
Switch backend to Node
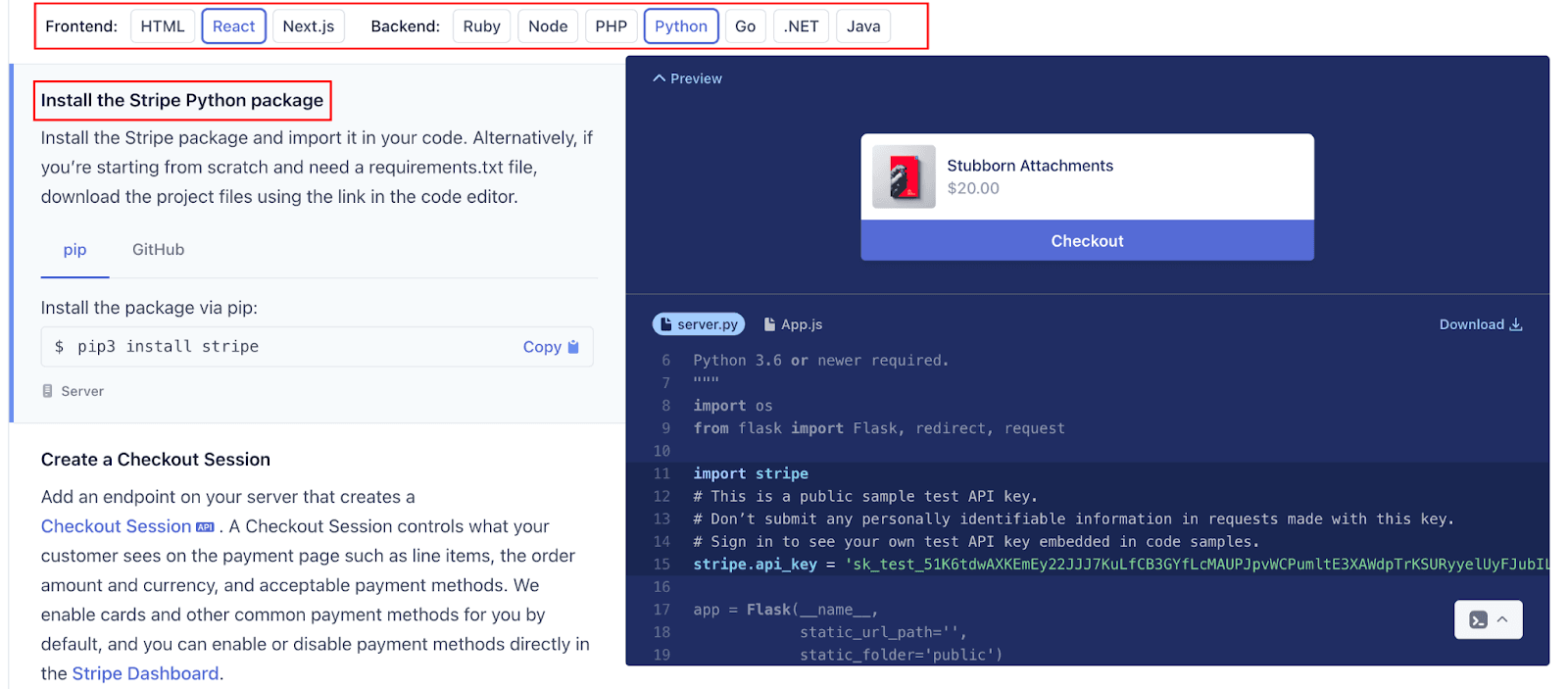547,26
